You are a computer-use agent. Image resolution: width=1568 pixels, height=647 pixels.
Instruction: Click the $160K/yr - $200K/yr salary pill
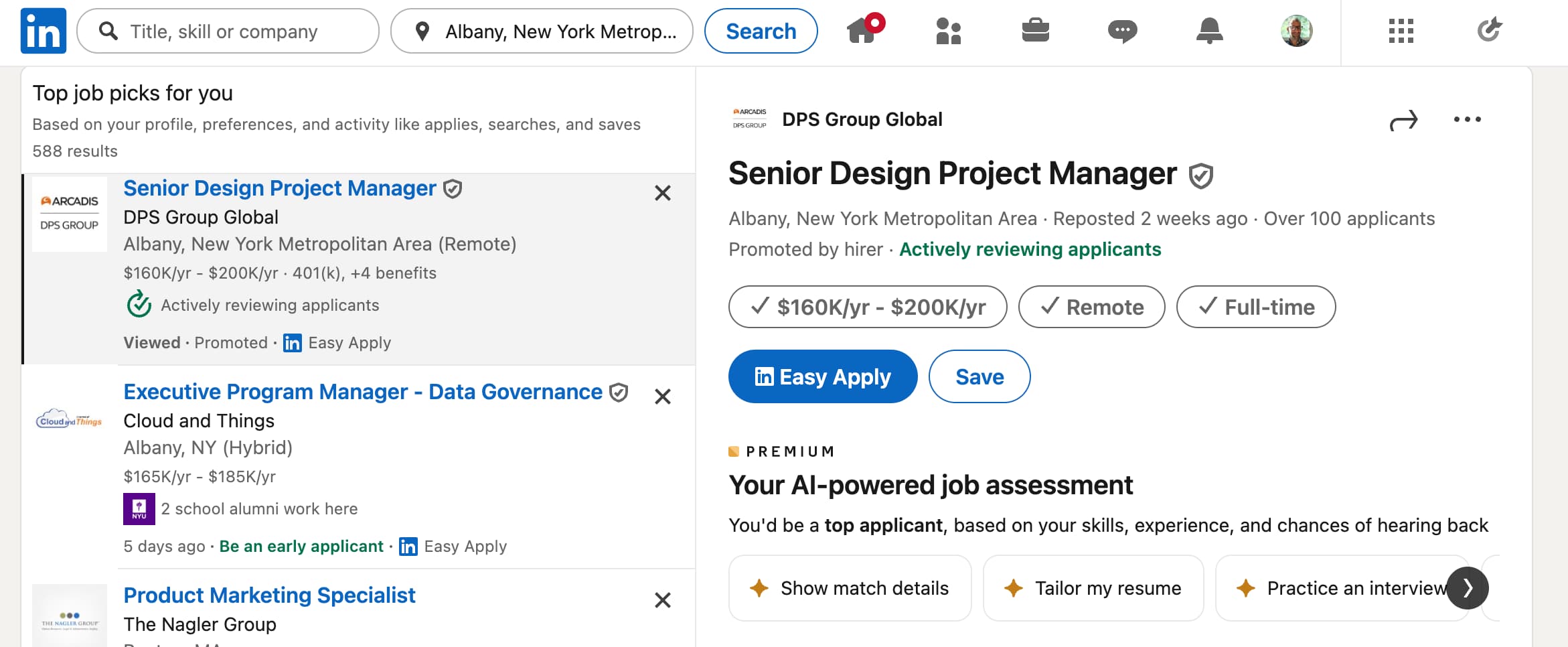[868, 307]
